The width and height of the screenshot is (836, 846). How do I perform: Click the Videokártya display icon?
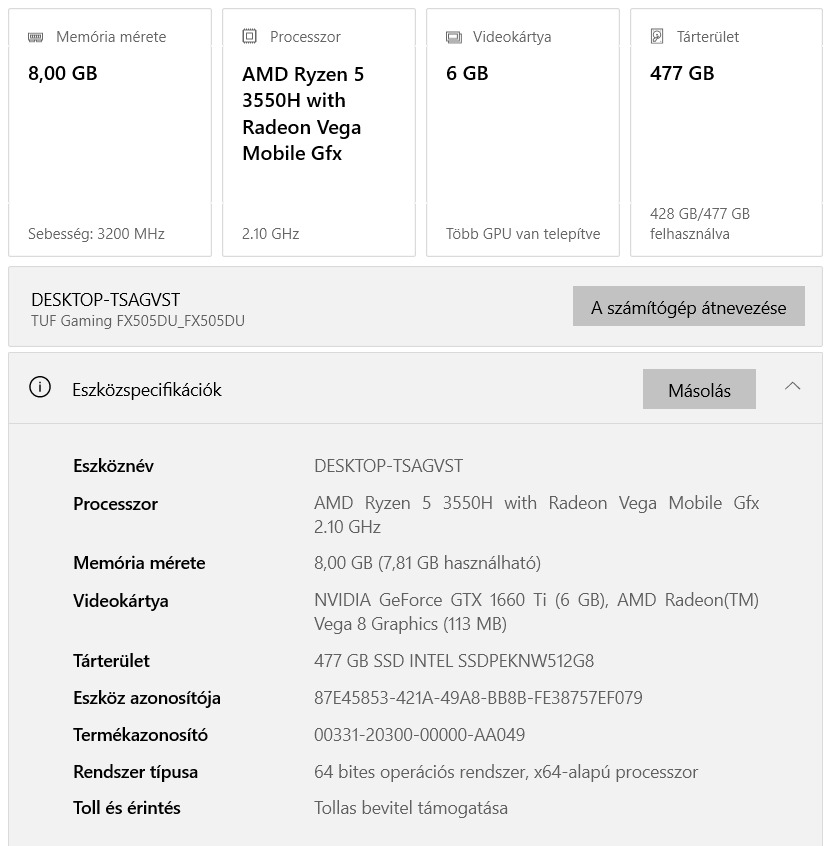454,37
